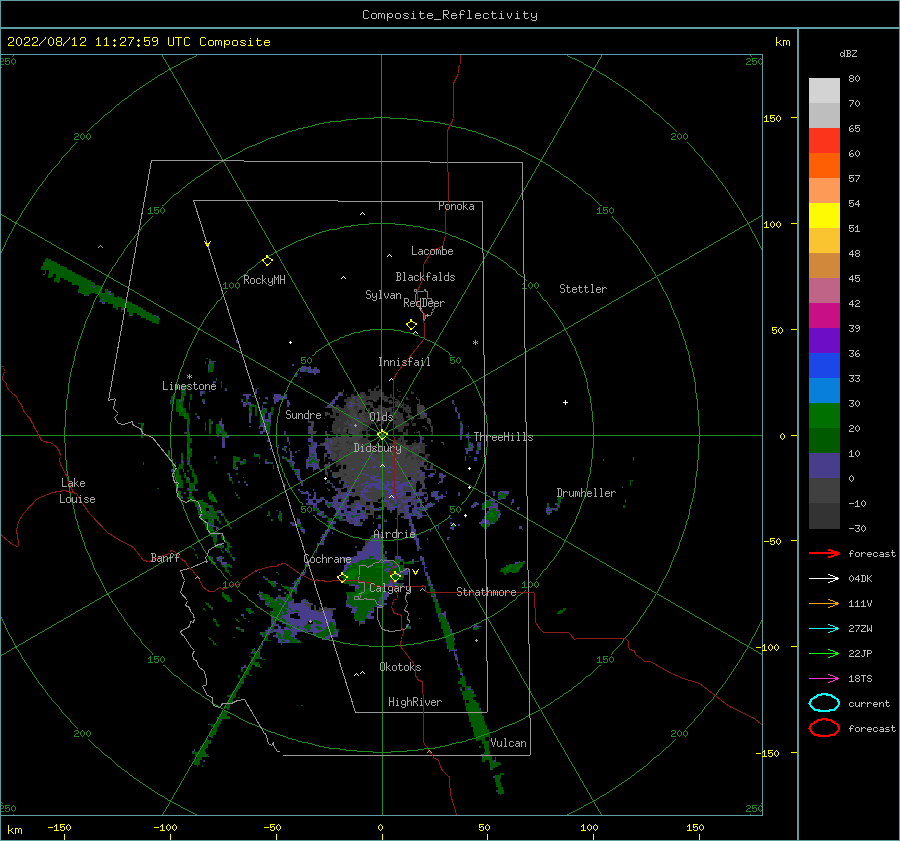The image size is (900, 841).
Task: Click the Okotoks label
Action: point(400,667)
